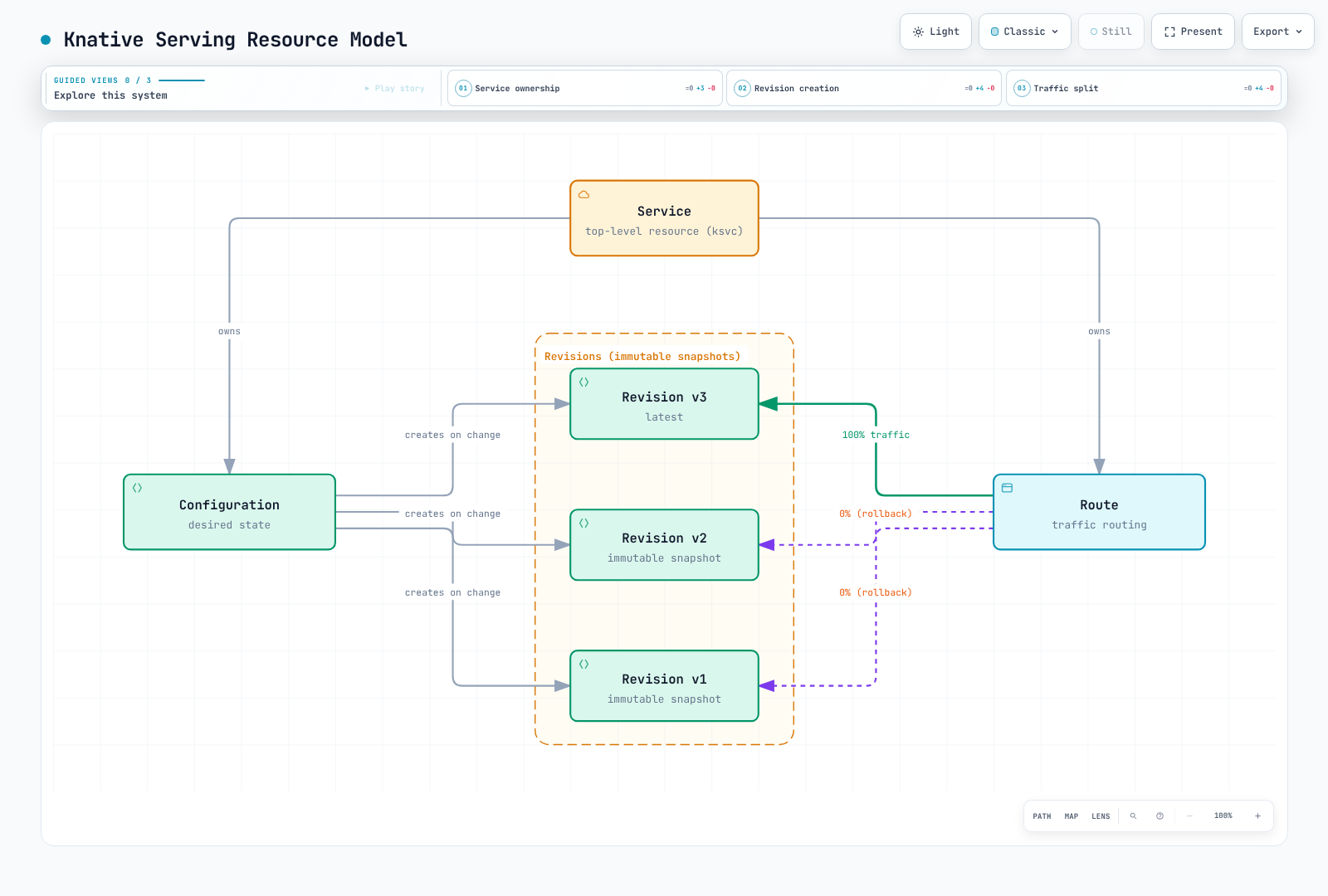Select the Revision v1 node
The image size is (1328, 896).
coord(664,686)
